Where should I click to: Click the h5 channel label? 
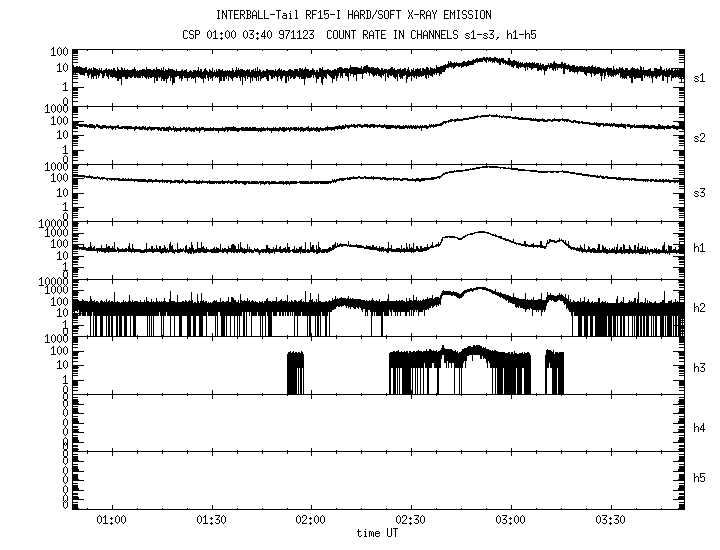click(700, 478)
